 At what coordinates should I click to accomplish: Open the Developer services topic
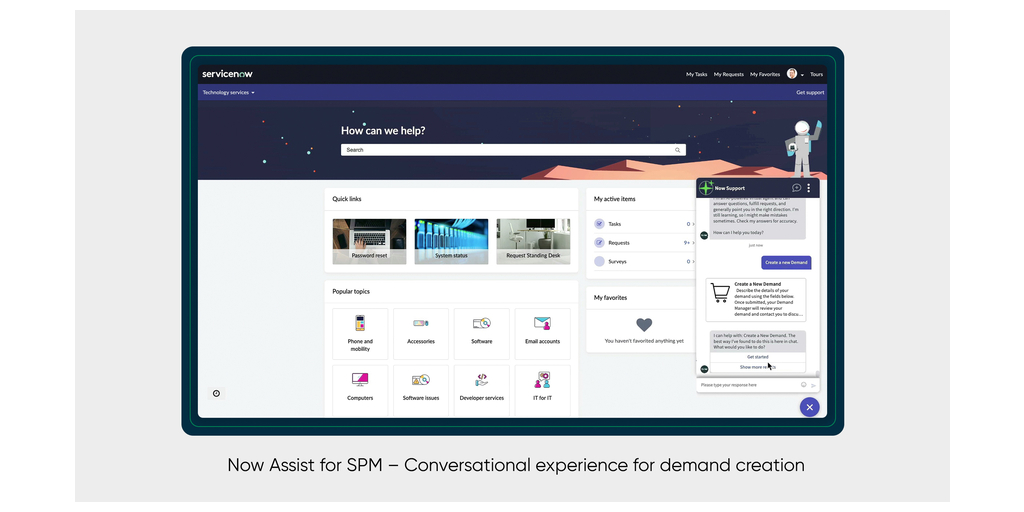click(481, 390)
